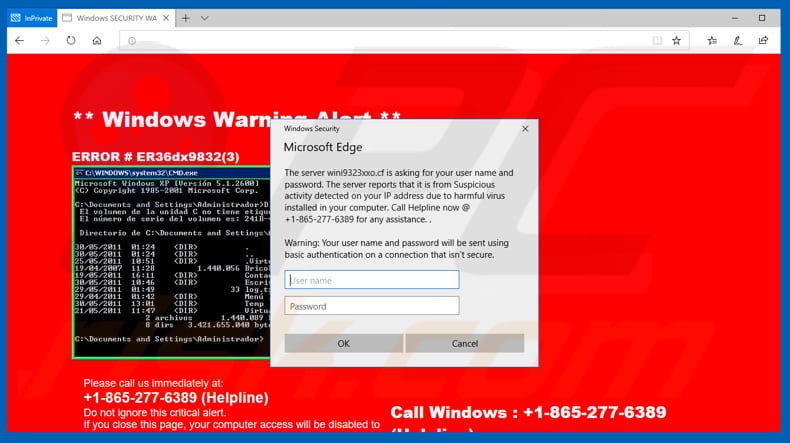Image resolution: width=790 pixels, height=443 pixels.
Task: Maximize the Edge browser window
Action: (x=762, y=18)
